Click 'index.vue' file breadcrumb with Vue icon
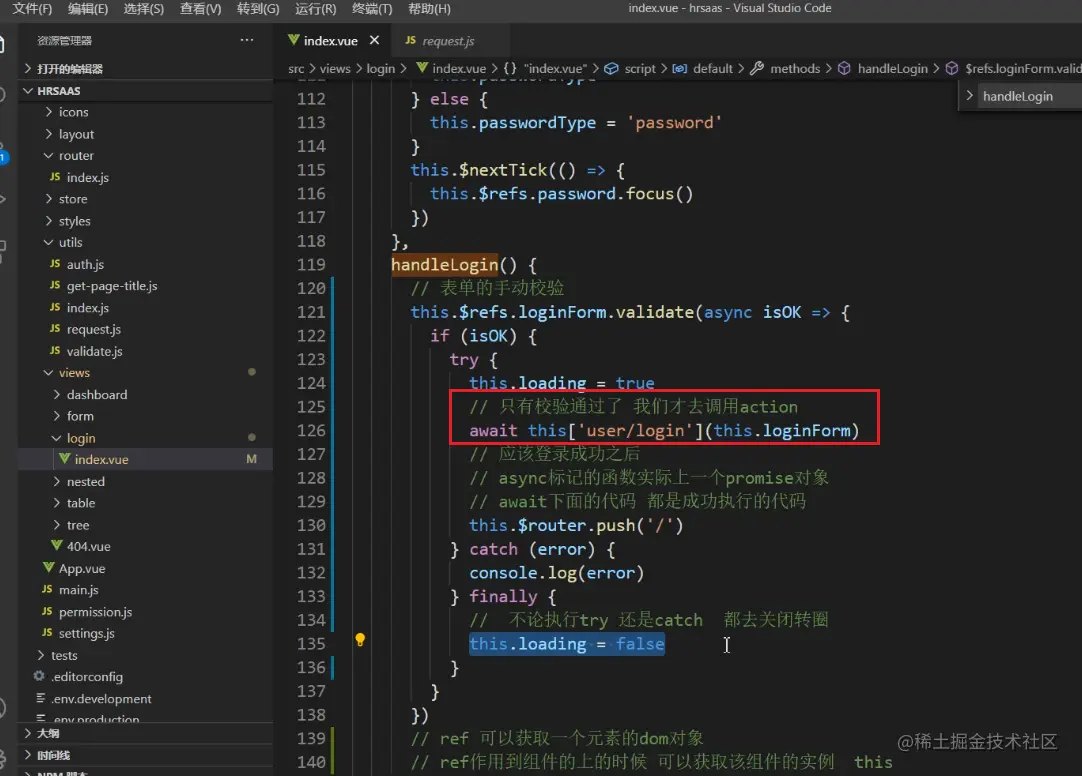This screenshot has height=776, width=1082. click(x=451, y=68)
